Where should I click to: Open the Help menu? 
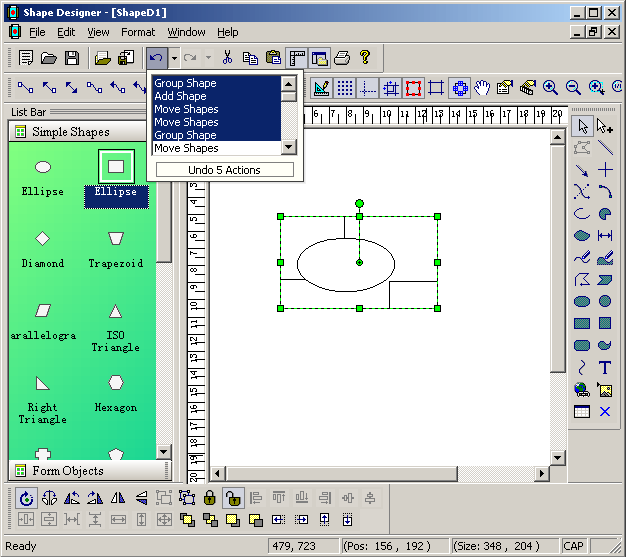[x=228, y=32]
